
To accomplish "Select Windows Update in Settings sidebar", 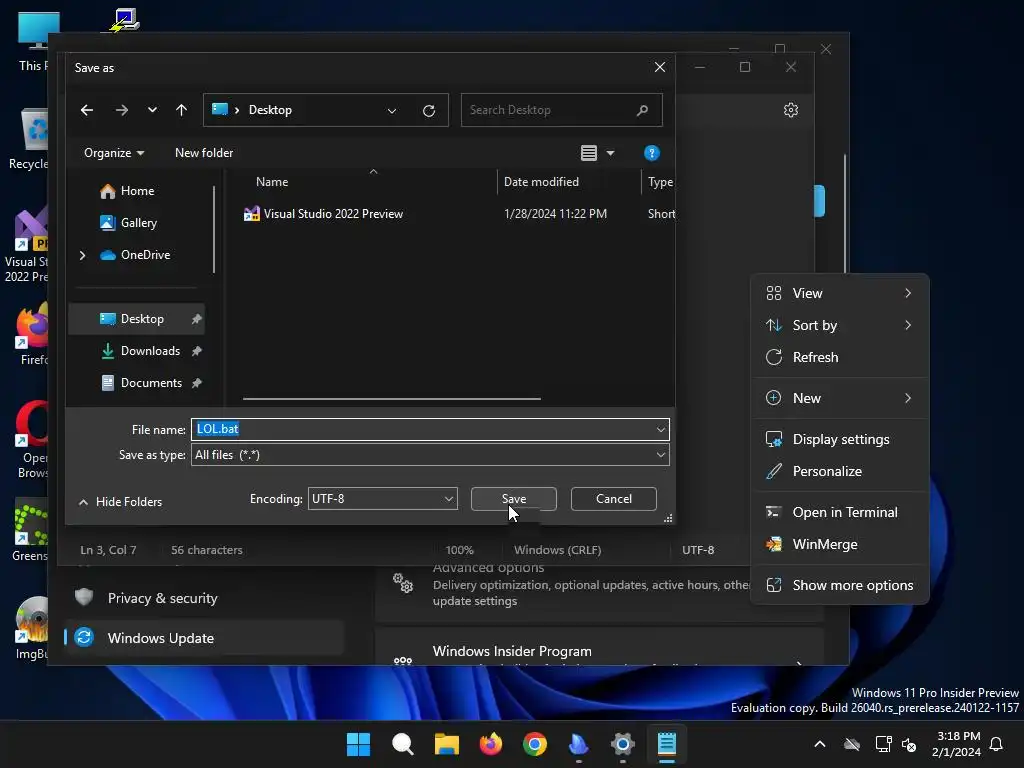I will point(204,638).
